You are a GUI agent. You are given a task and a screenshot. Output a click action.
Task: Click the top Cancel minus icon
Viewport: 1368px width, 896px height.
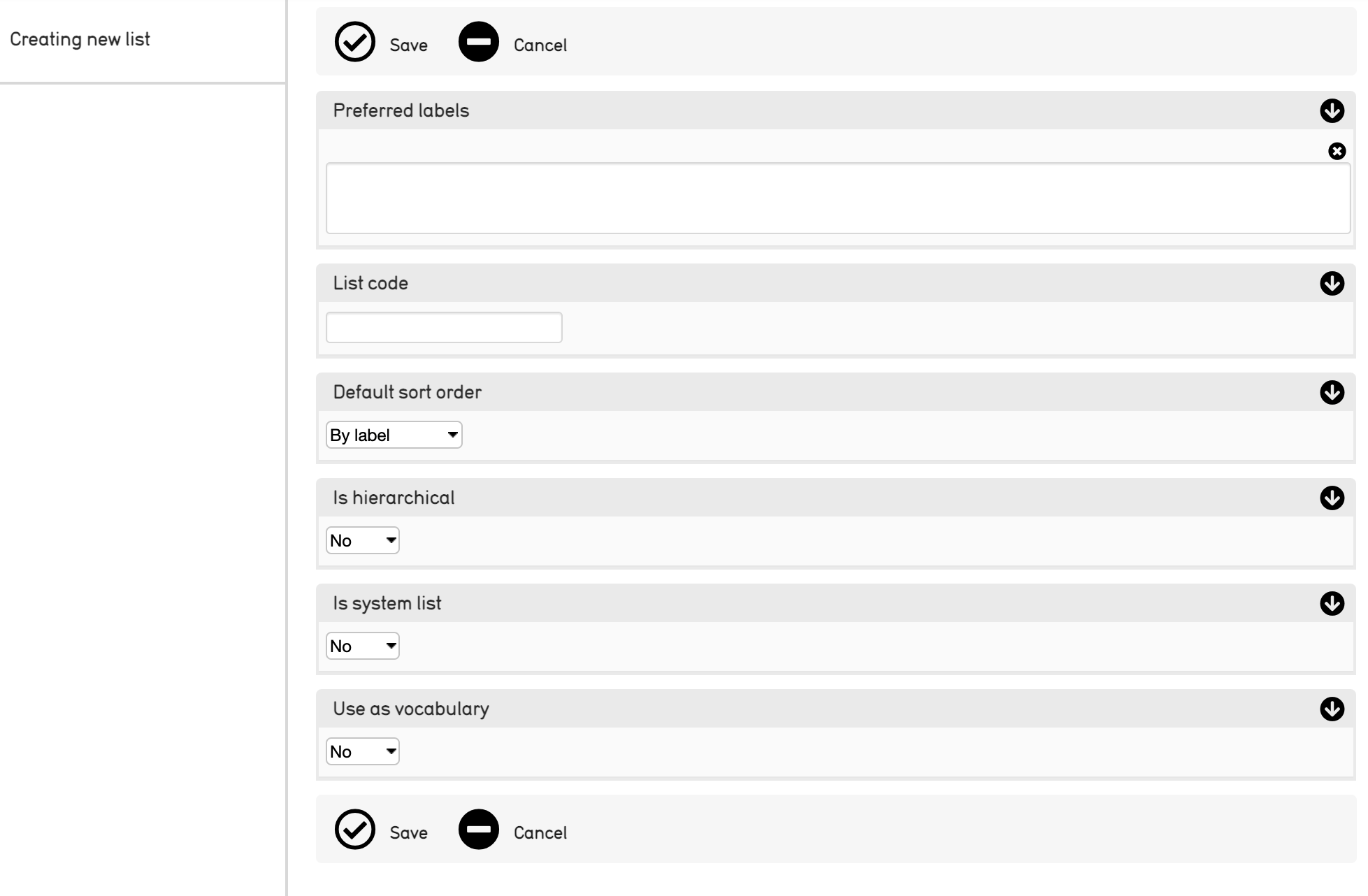pos(479,43)
